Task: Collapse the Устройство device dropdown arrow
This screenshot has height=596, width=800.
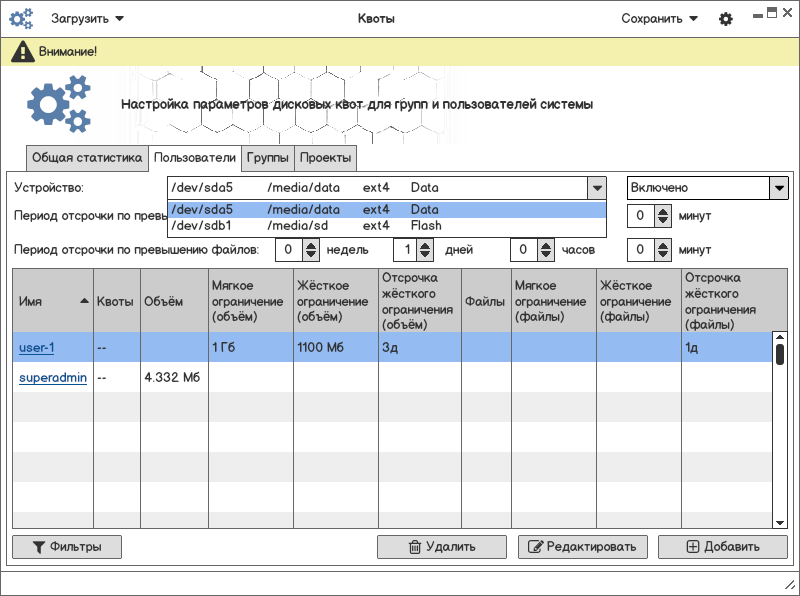Action: pos(596,188)
